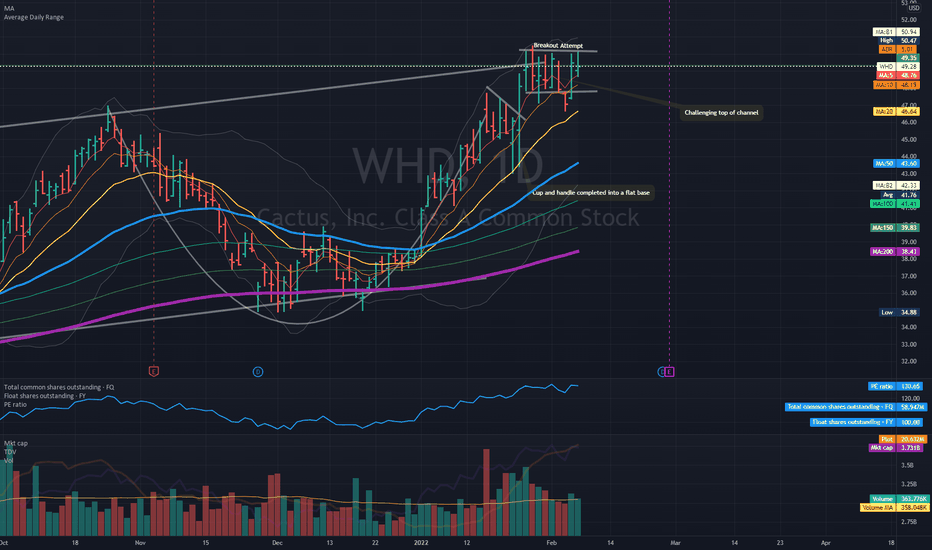Click the Nov label on time axis
The width and height of the screenshot is (932, 550).
[x=140, y=543]
